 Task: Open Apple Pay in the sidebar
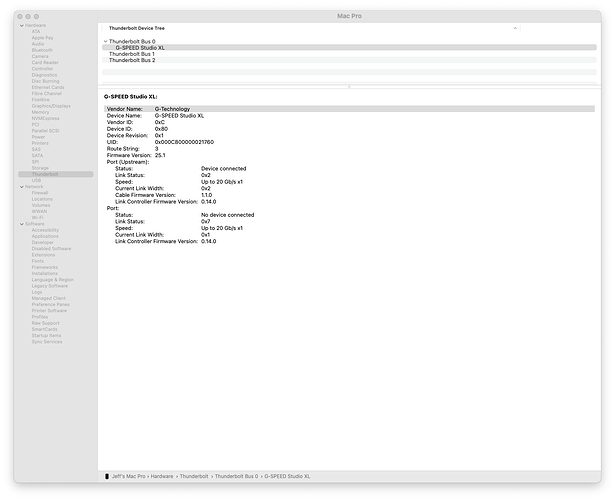tap(42, 38)
